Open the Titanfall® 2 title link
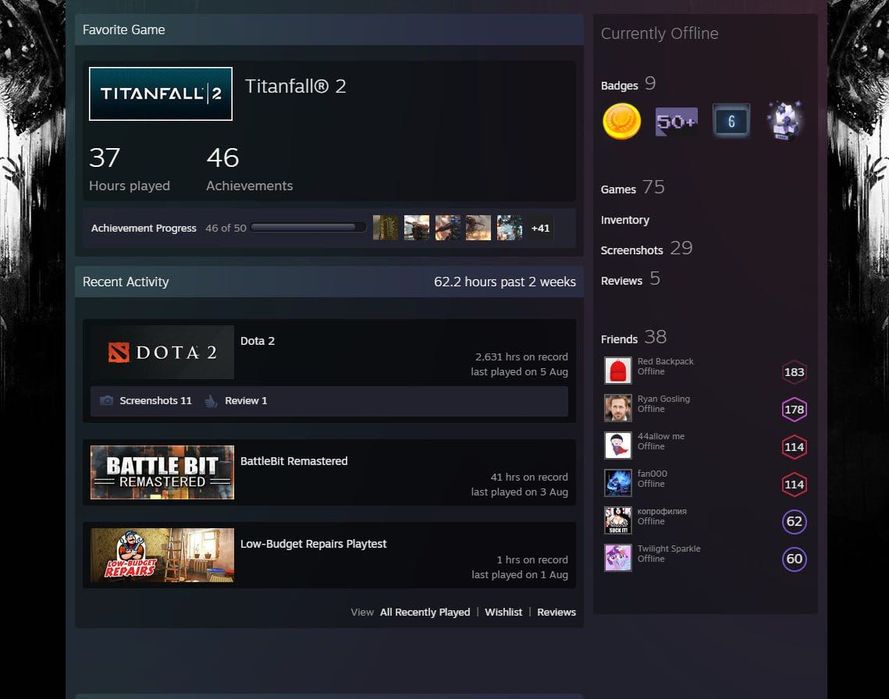The image size is (889, 699). click(x=295, y=86)
